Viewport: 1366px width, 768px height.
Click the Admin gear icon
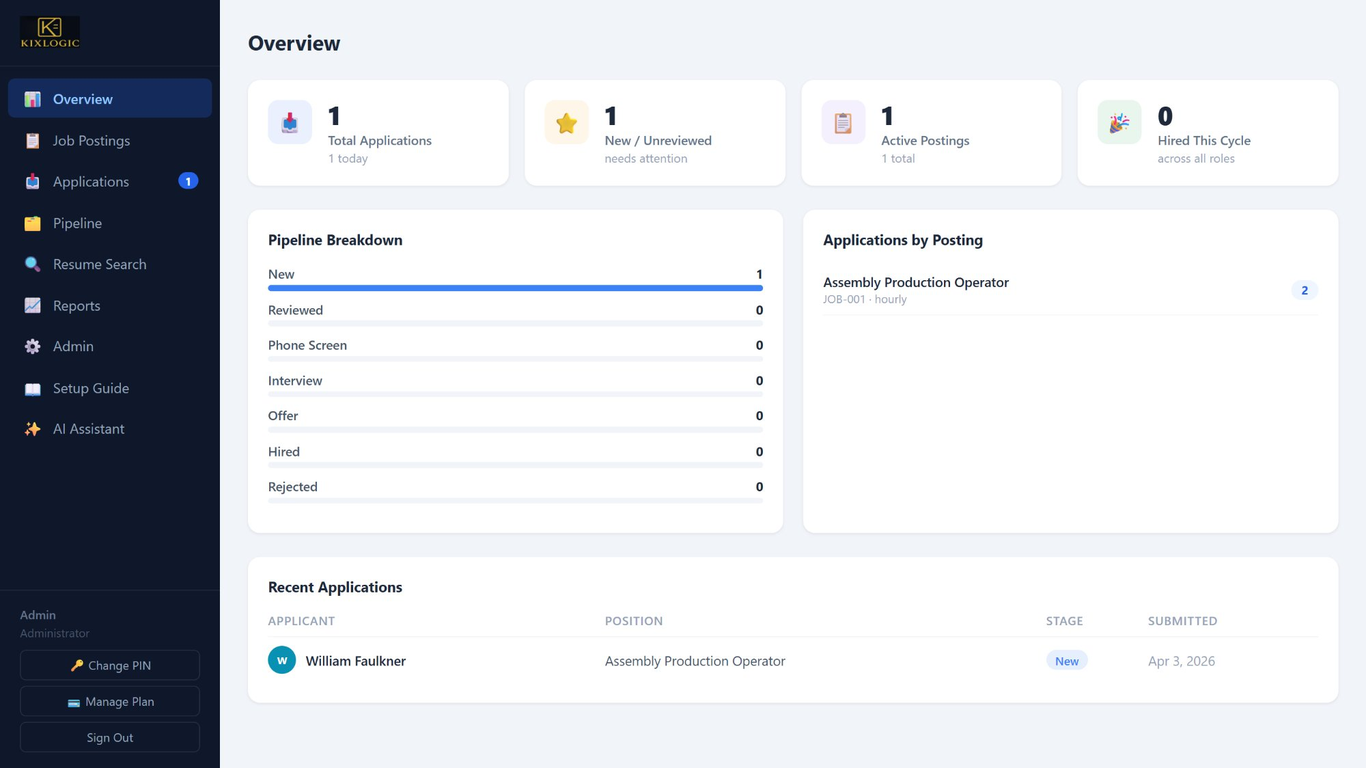coord(33,346)
